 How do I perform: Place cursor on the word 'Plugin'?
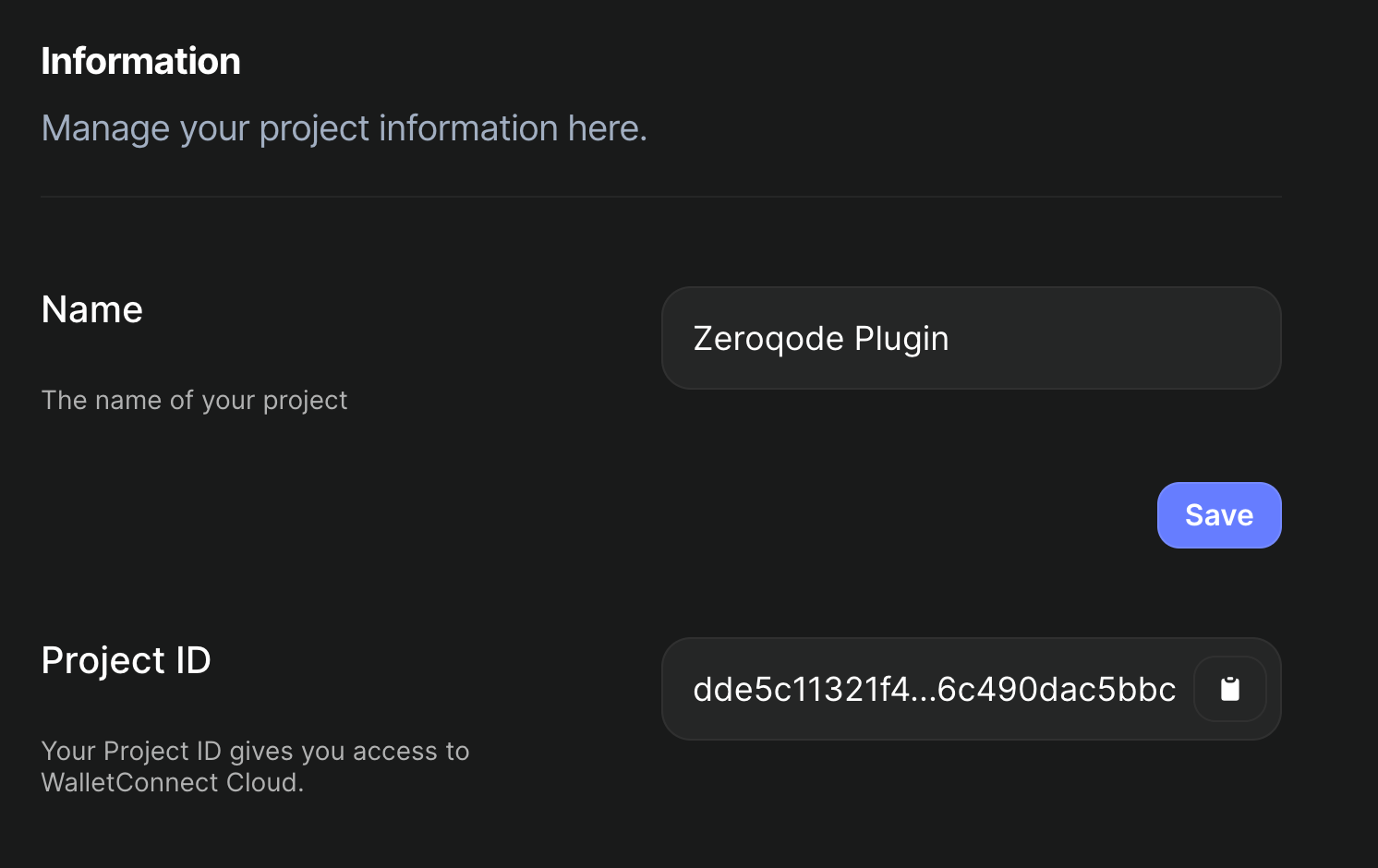[901, 339]
